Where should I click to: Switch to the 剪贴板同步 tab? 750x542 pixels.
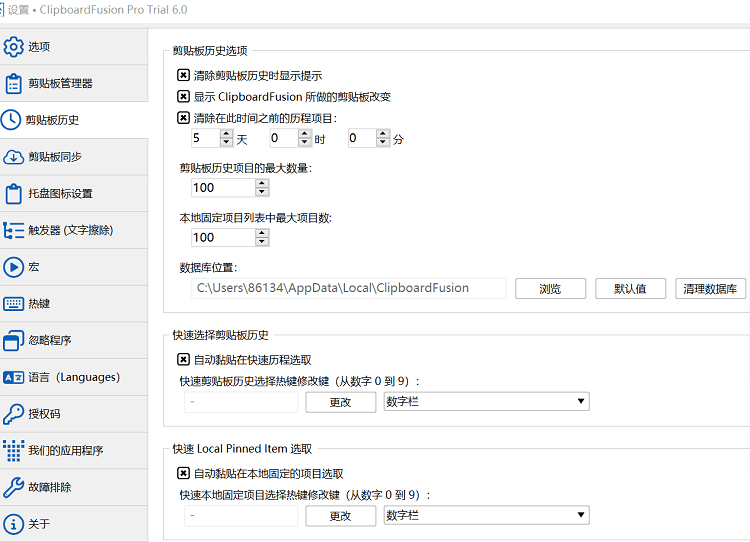pyautogui.click(x=74, y=157)
